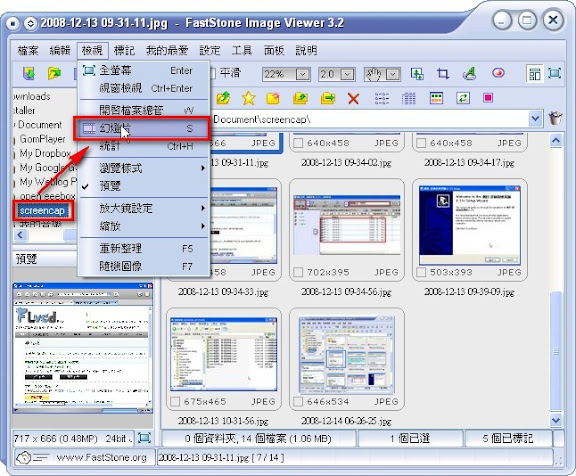
Task: Open the 編輯 menu
Action: click(60, 50)
